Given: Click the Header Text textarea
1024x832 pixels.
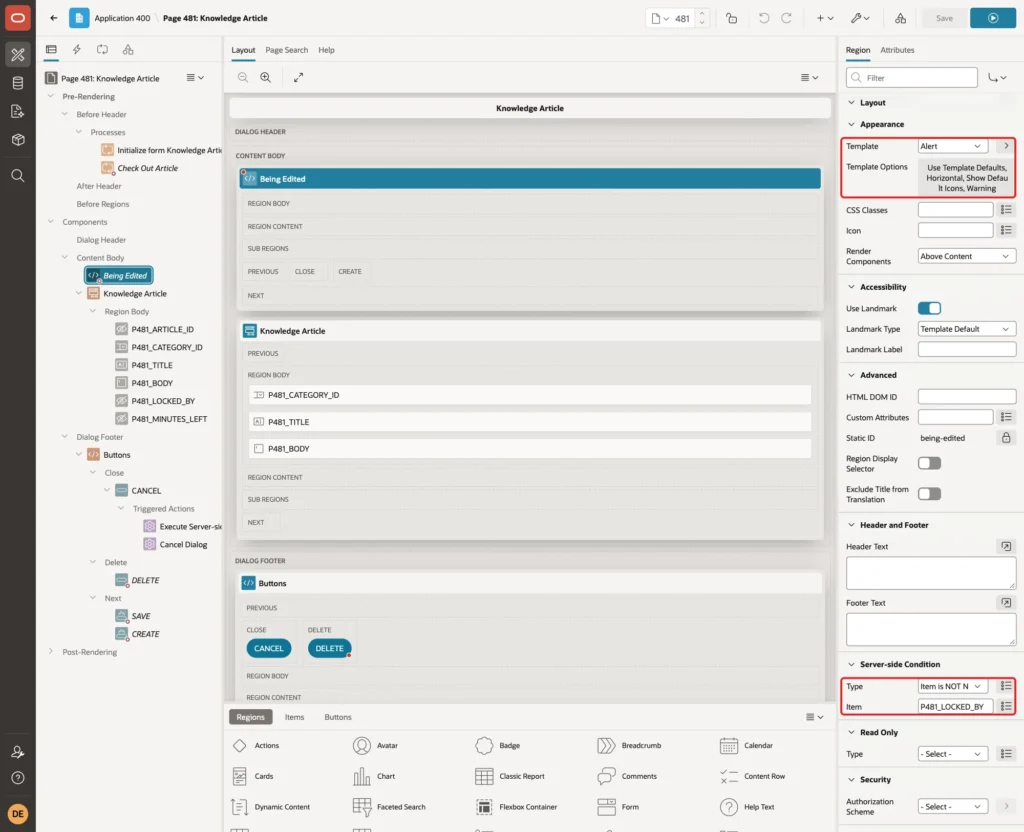Looking at the screenshot, I should tap(931, 573).
